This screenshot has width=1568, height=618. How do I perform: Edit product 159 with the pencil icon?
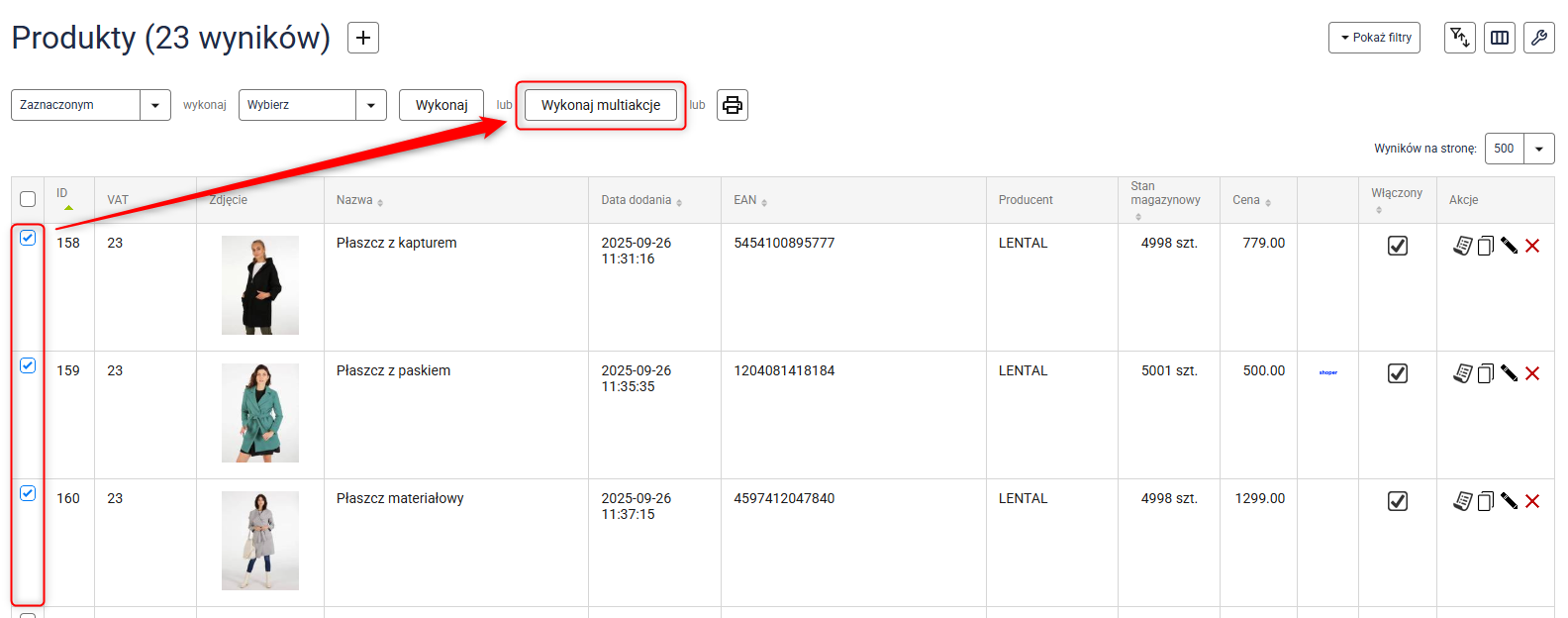point(1509,373)
